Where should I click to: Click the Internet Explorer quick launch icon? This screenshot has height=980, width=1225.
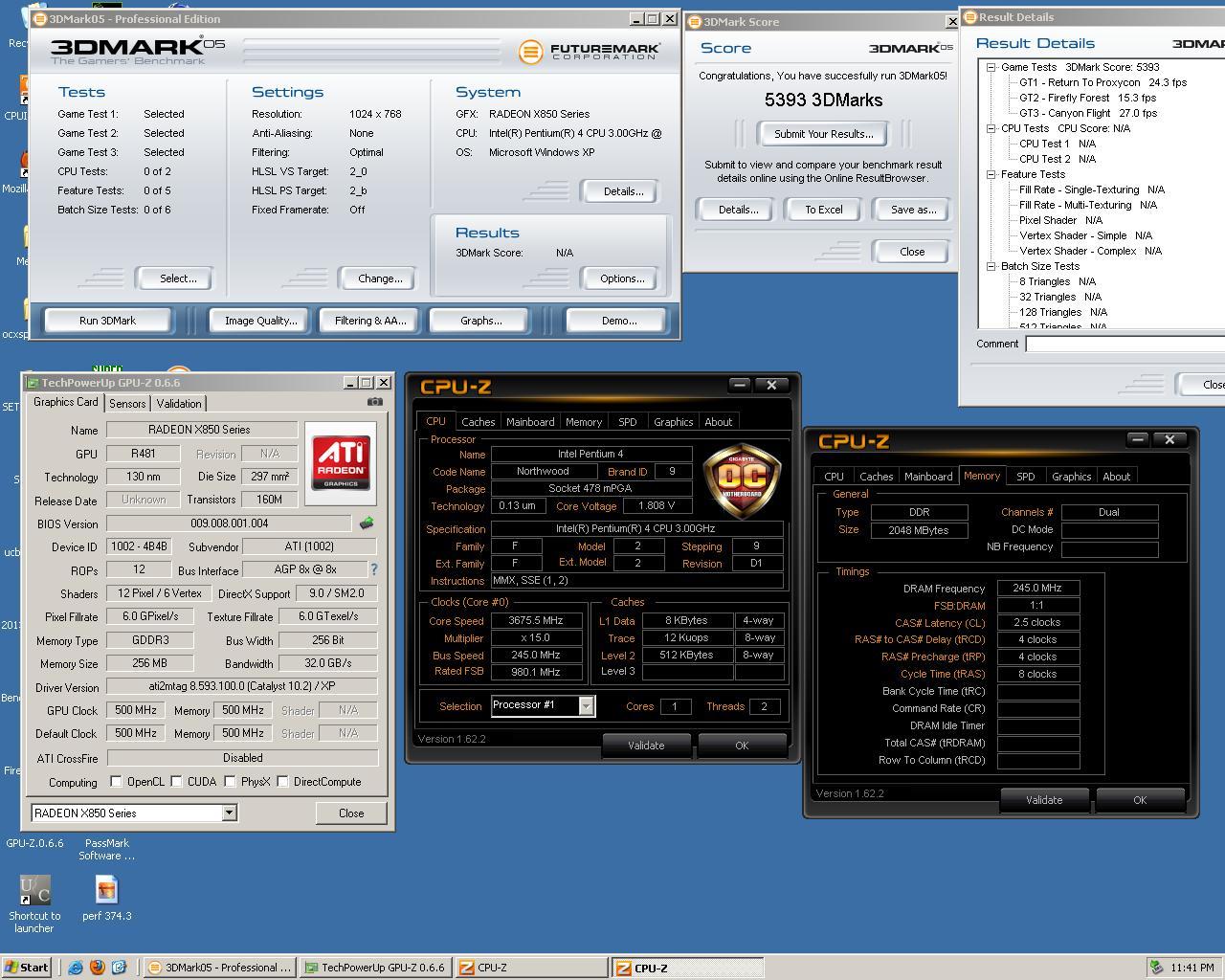pos(76,968)
